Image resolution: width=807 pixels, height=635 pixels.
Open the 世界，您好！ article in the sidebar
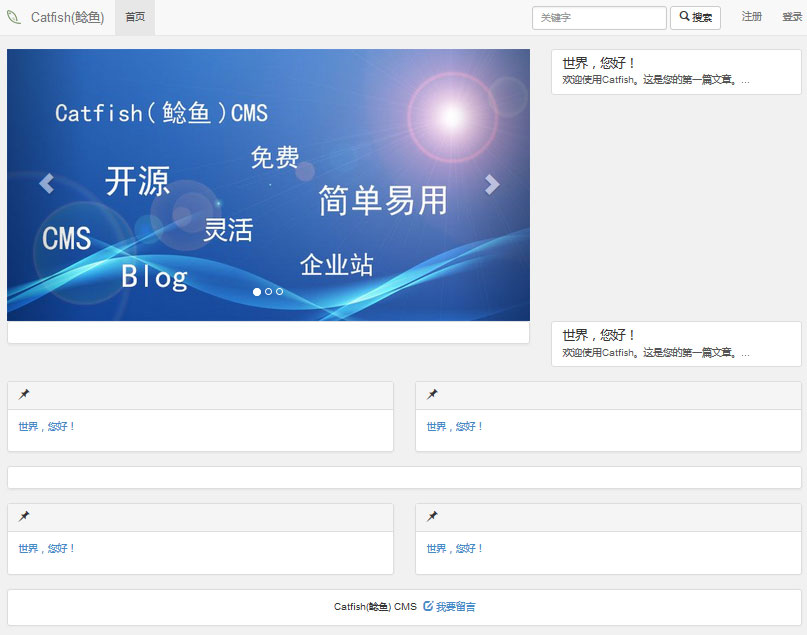tap(597, 62)
